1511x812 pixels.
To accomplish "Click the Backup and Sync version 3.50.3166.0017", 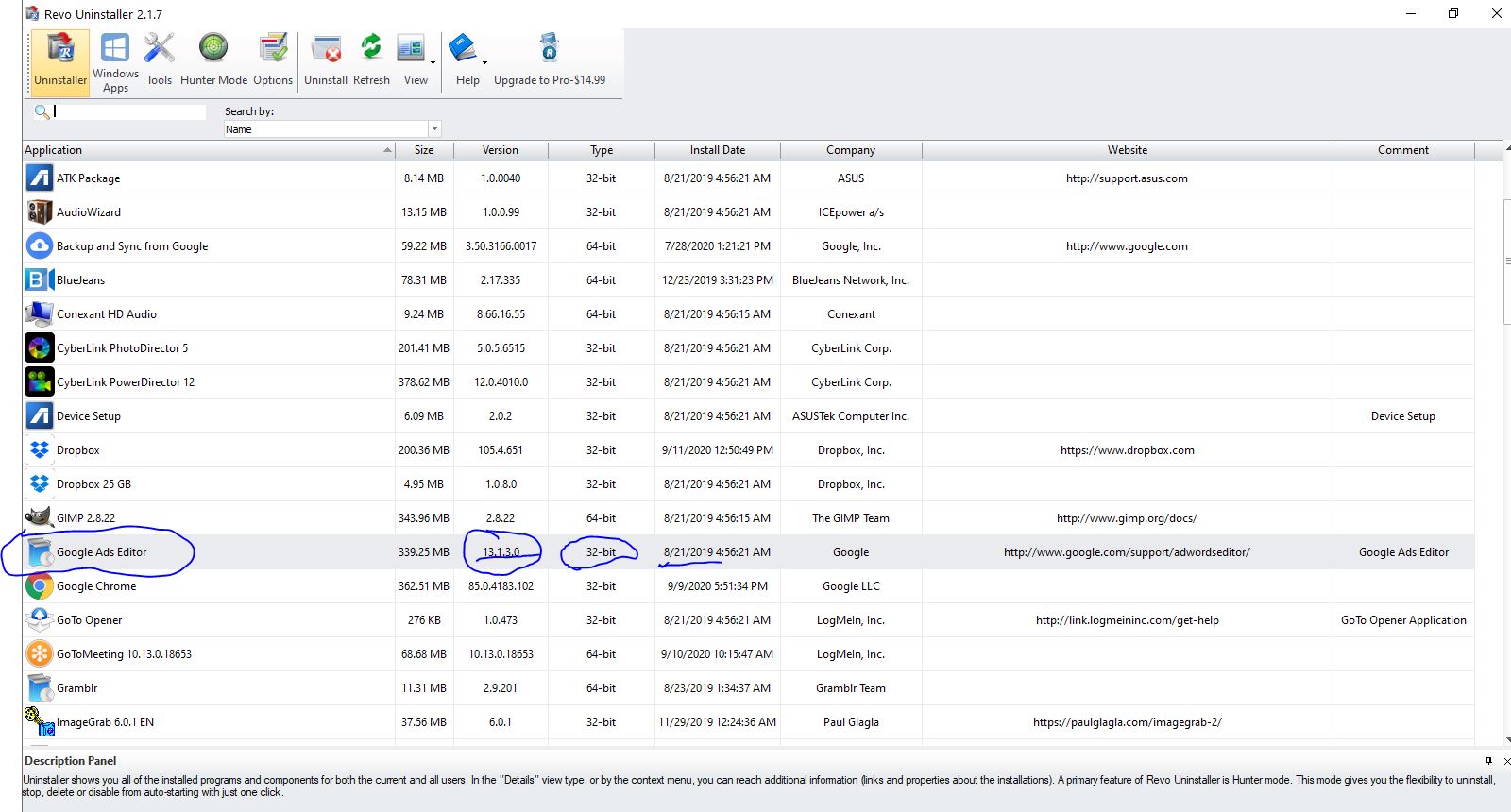I will click(x=501, y=246).
